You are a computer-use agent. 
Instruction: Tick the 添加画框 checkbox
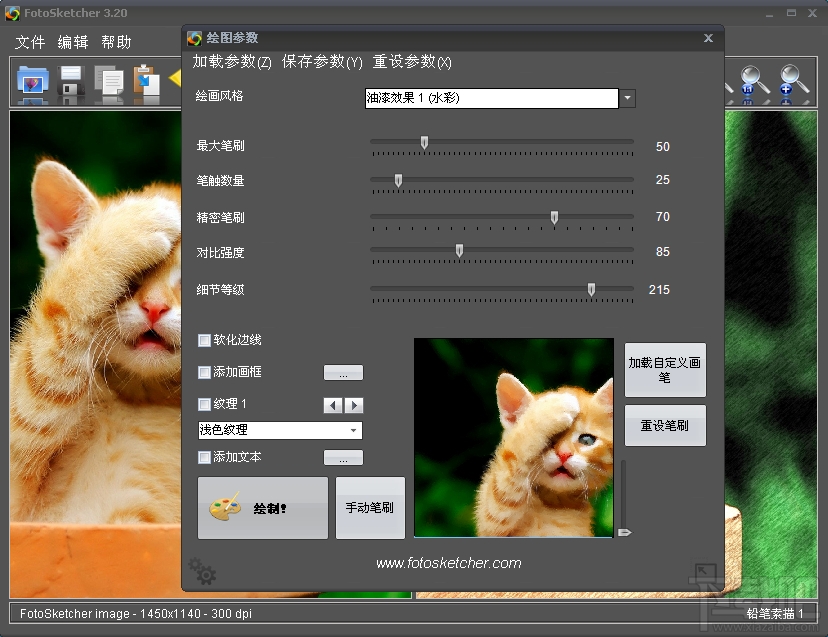coord(204,373)
